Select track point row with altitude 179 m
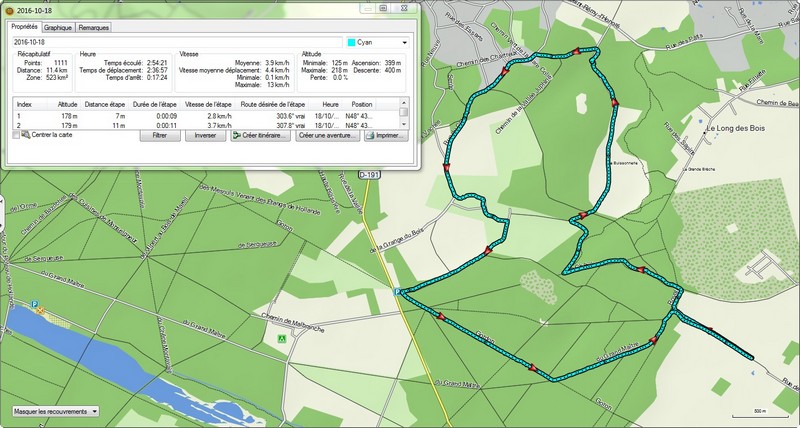 [205, 125]
